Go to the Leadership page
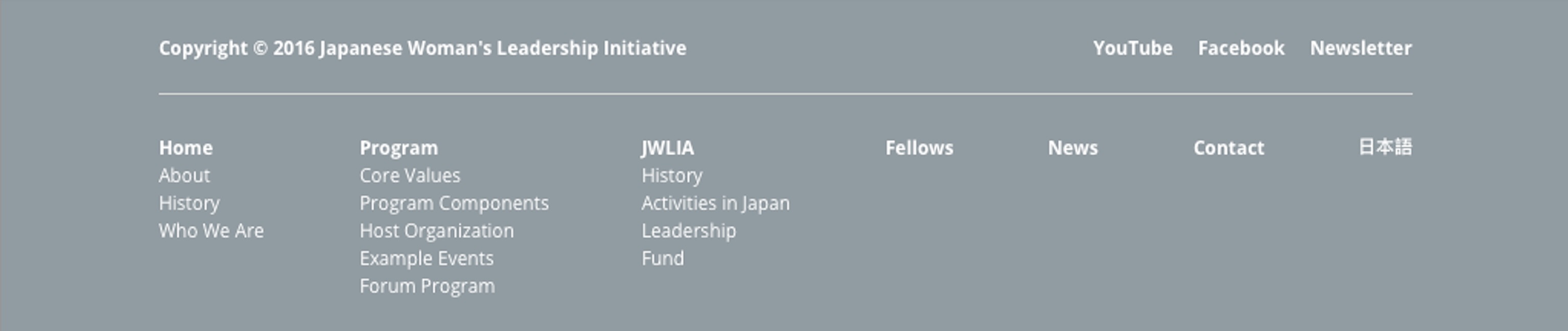 (688, 231)
